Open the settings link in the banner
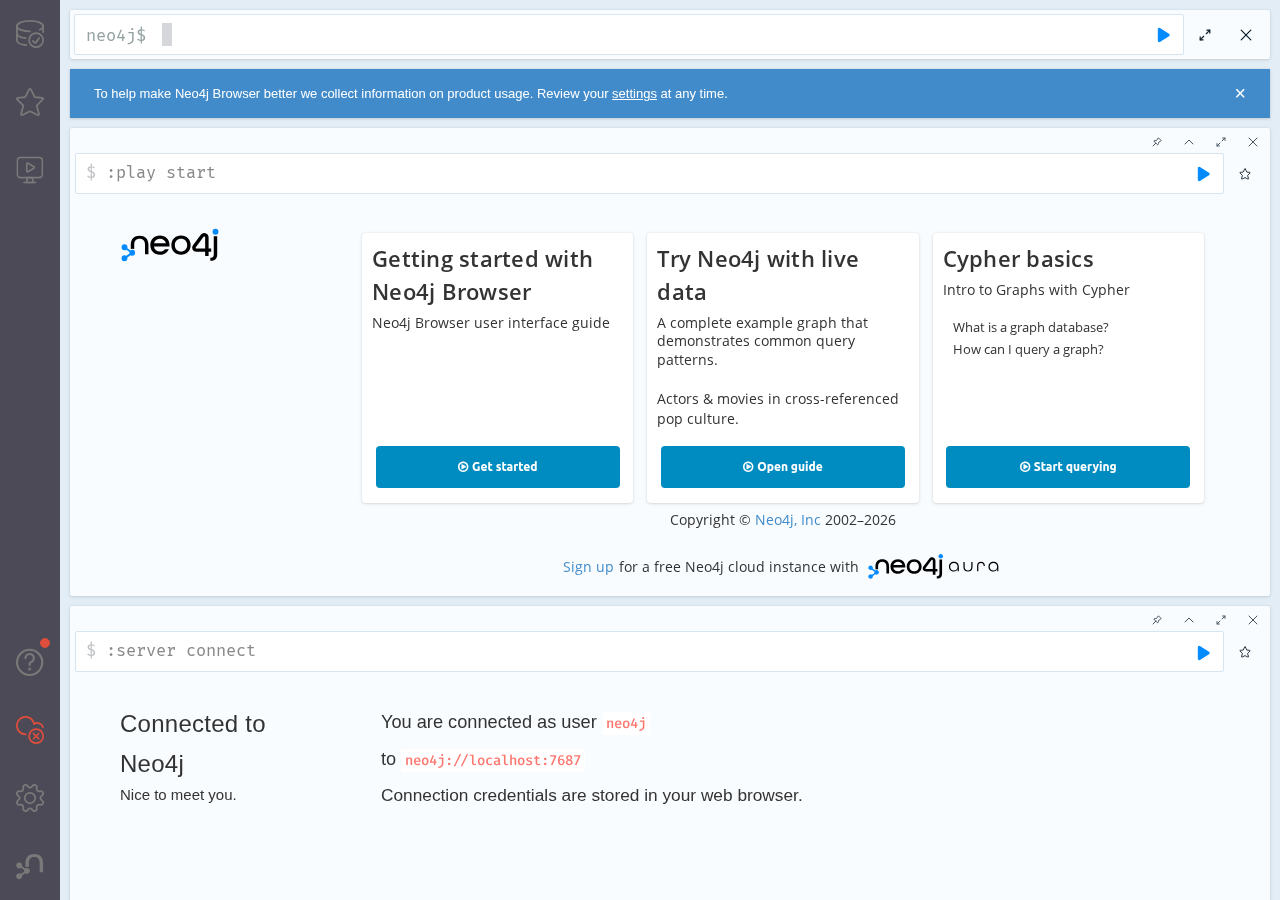This screenshot has width=1280, height=900. (x=634, y=94)
